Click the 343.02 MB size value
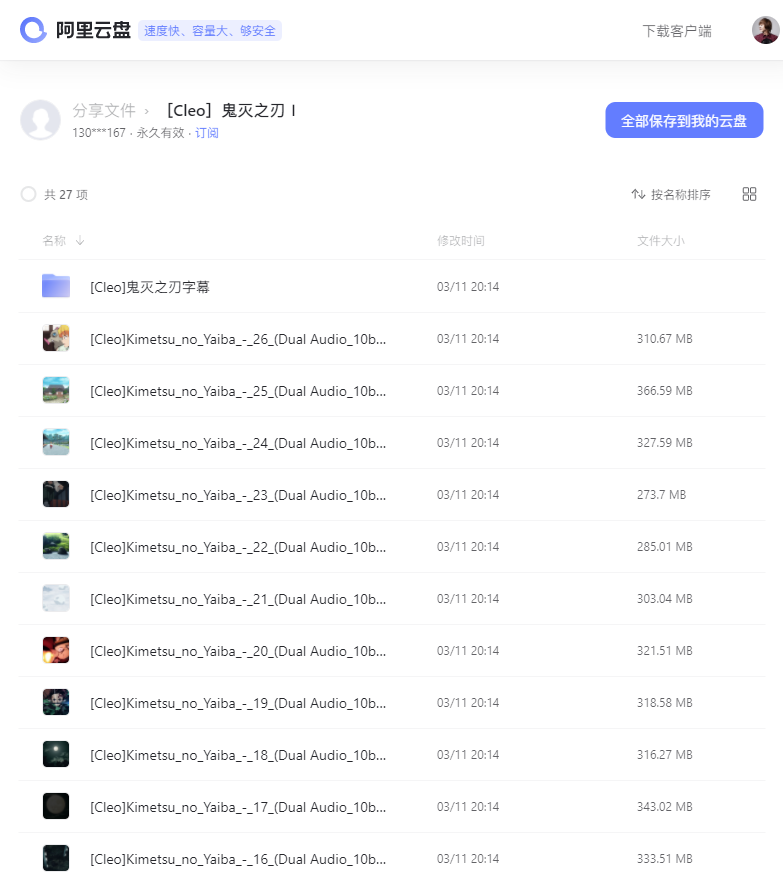 [x=665, y=807]
